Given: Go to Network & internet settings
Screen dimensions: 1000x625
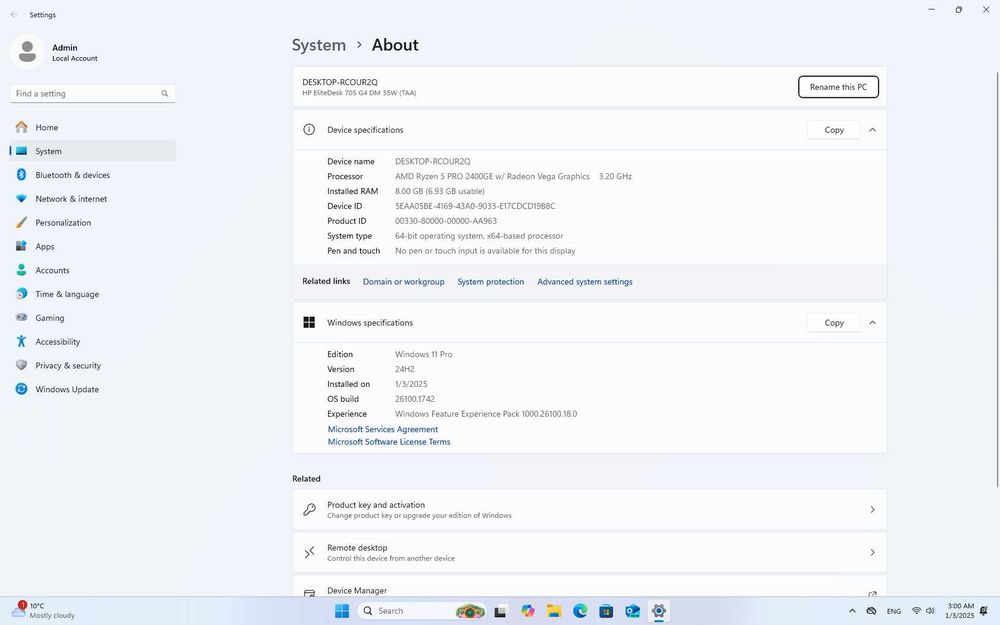Looking at the screenshot, I should [70, 199].
